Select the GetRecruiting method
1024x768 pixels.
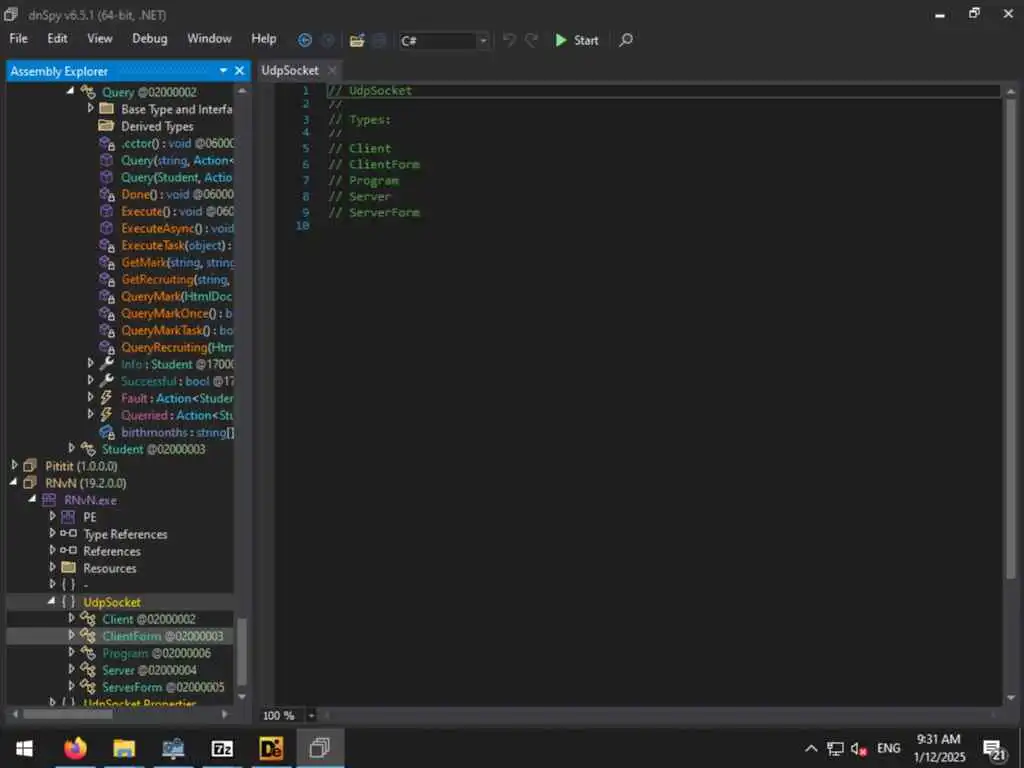point(175,279)
